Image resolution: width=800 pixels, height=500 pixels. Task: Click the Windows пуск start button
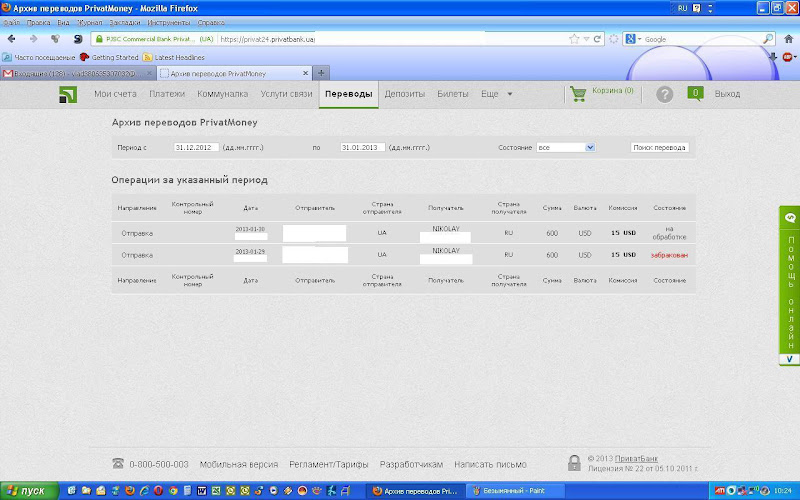coord(29,491)
